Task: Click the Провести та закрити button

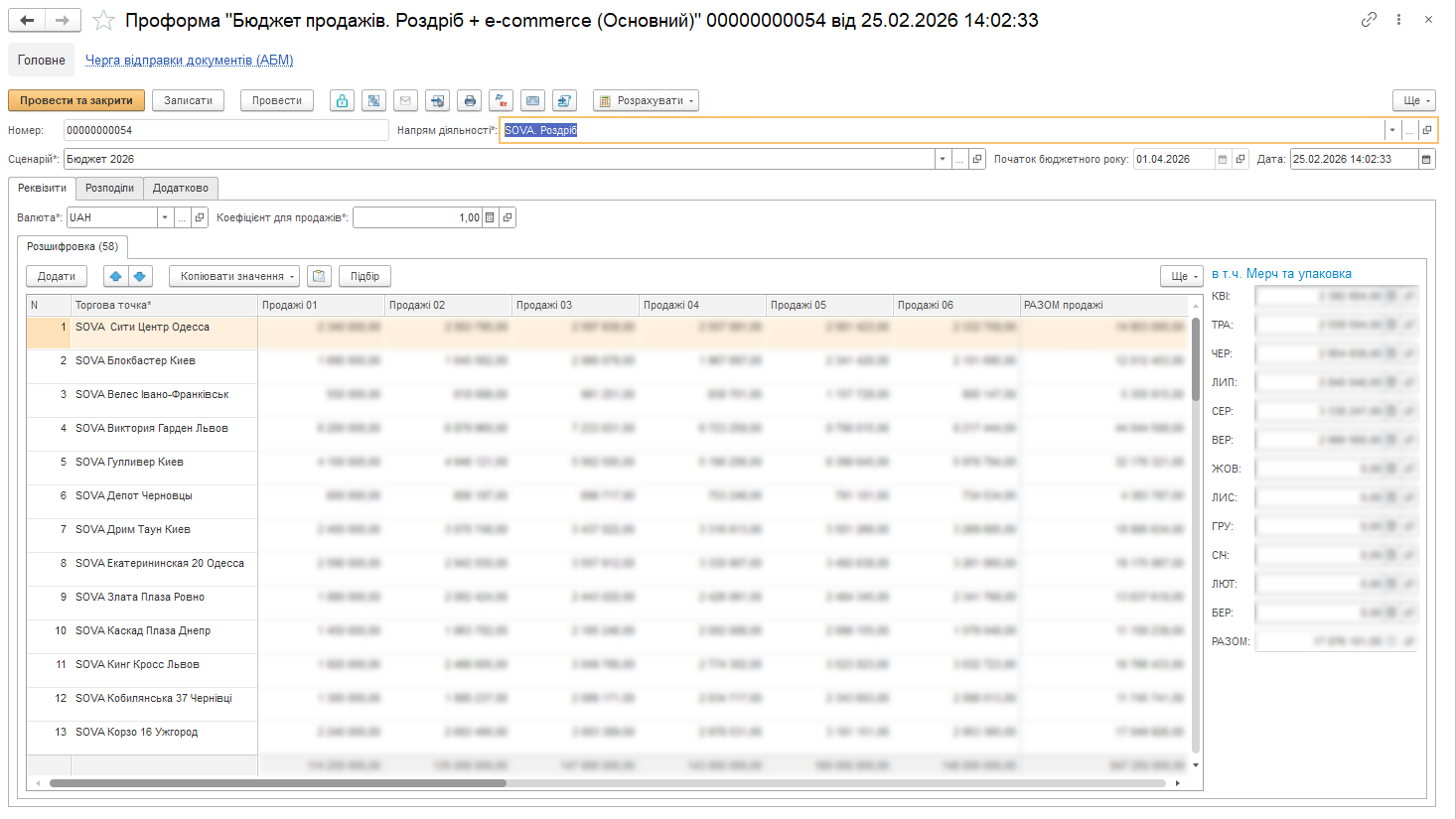Action: pos(76,100)
